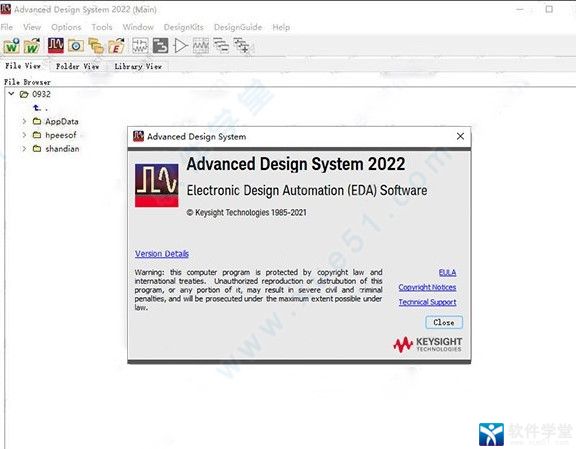
Task: Click the hierarchy list toolbar icon
Action: coord(221,45)
